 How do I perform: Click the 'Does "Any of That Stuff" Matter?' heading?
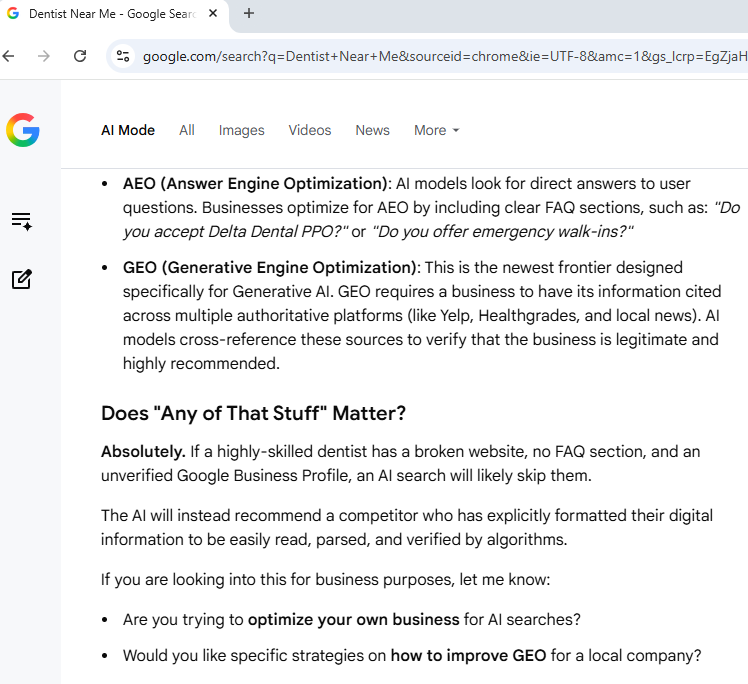[x=253, y=413]
